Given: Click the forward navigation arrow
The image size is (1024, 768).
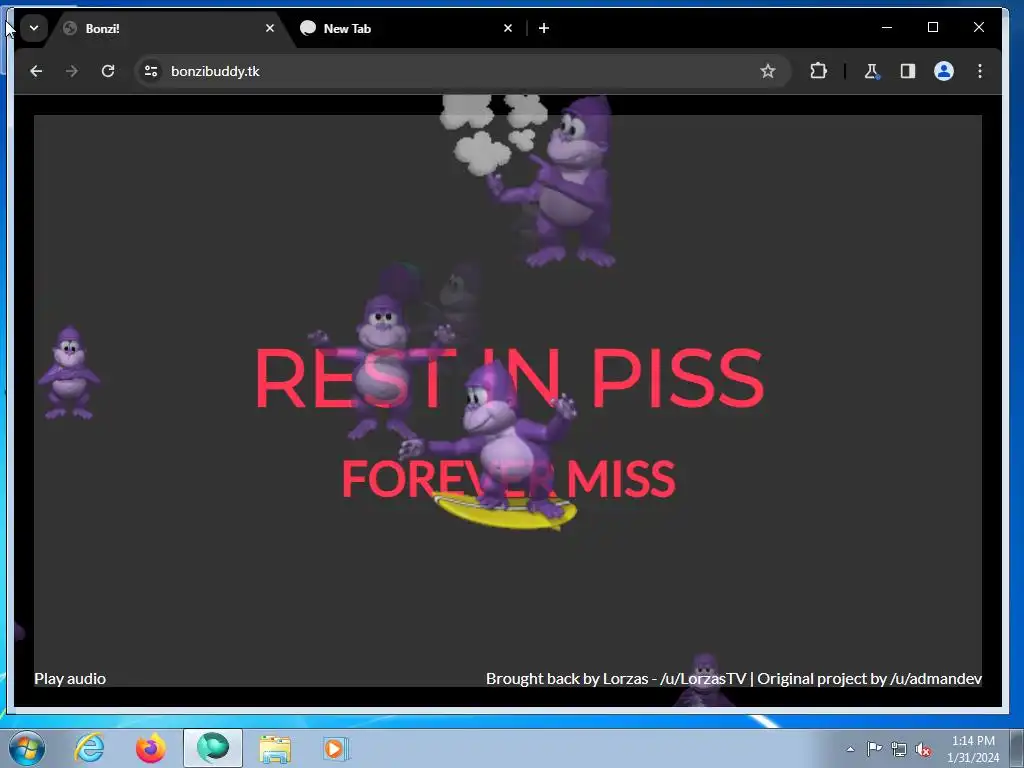Looking at the screenshot, I should tap(72, 71).
